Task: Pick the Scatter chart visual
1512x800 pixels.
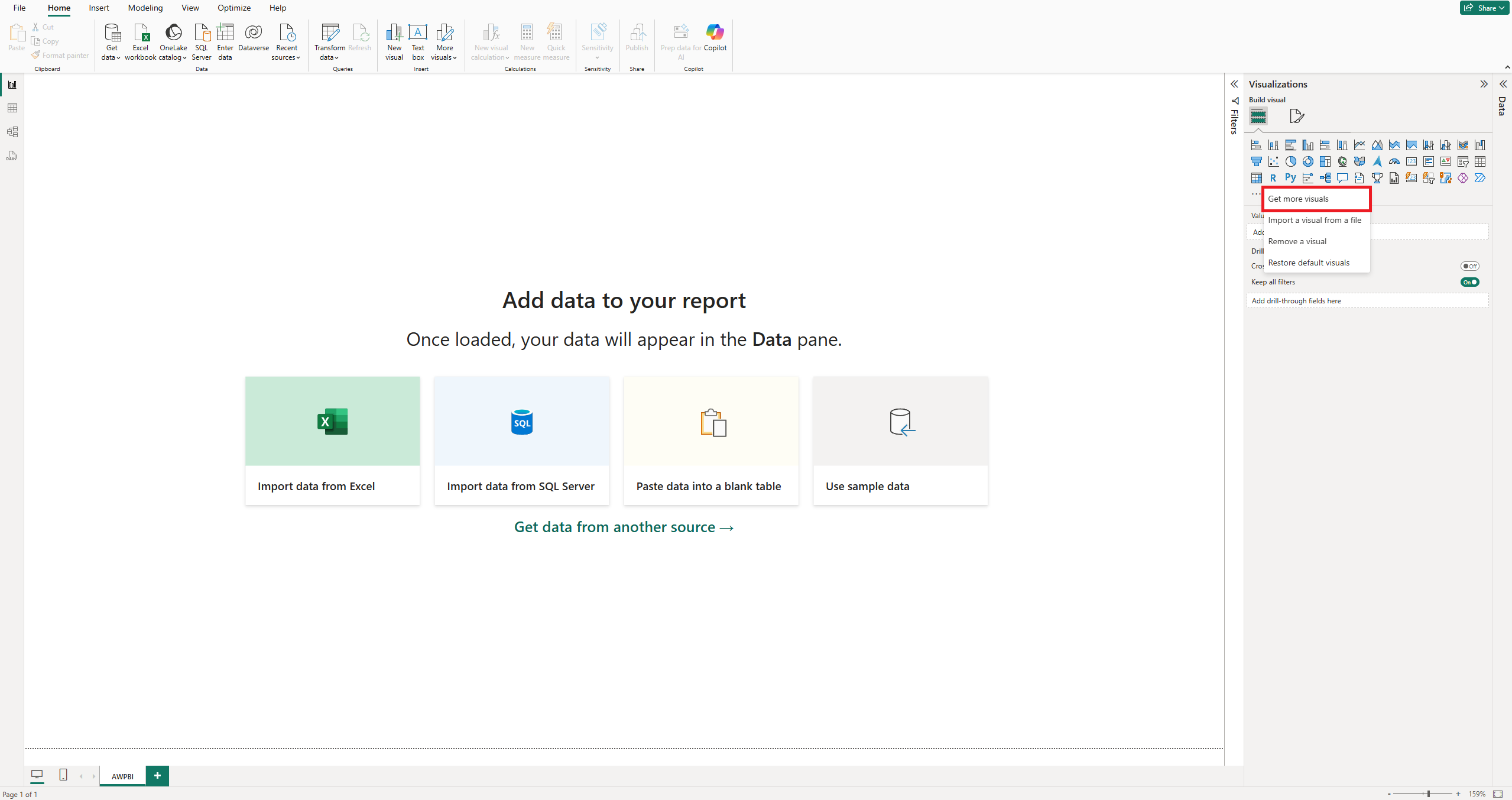Action: [x=1273, y=161]
